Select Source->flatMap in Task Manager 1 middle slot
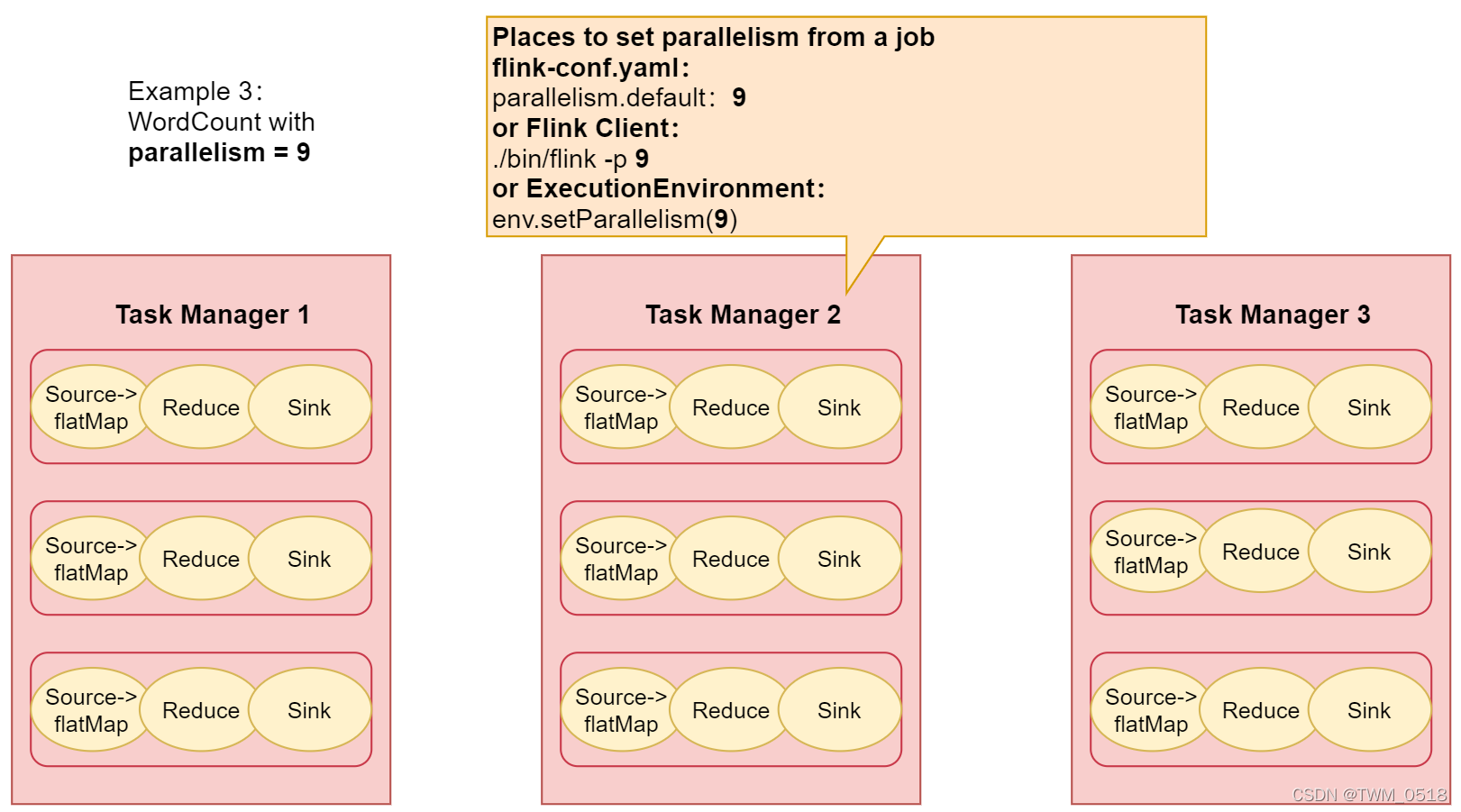 [x=91, y=559]
